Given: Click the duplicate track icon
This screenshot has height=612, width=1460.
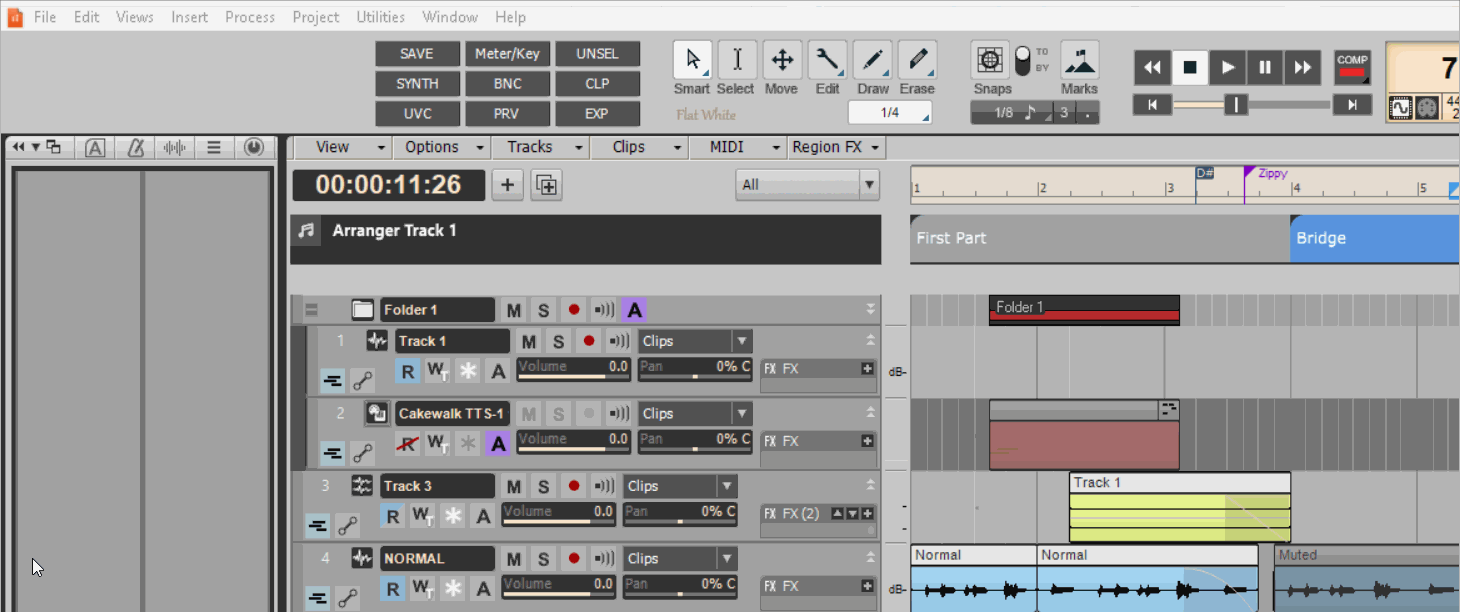Looking at the screenshot, I should [x=546, y=185].
